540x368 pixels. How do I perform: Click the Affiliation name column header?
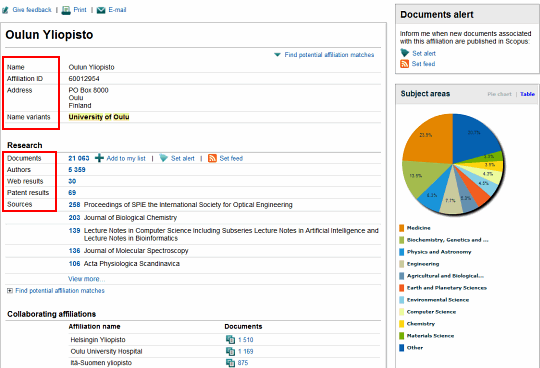(x=94, y=326)
